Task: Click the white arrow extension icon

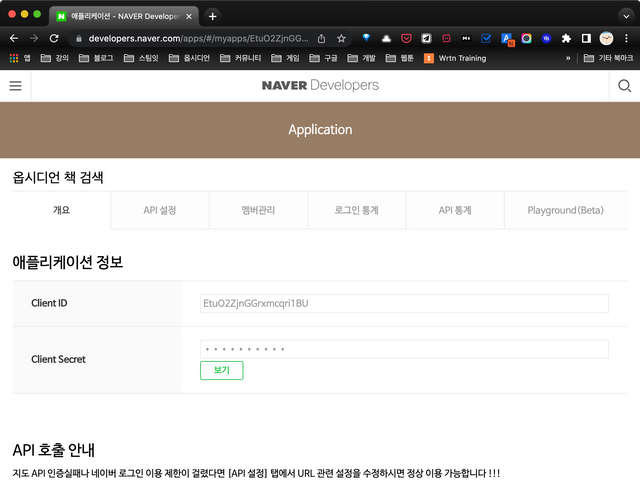Action: click(426, 38)
